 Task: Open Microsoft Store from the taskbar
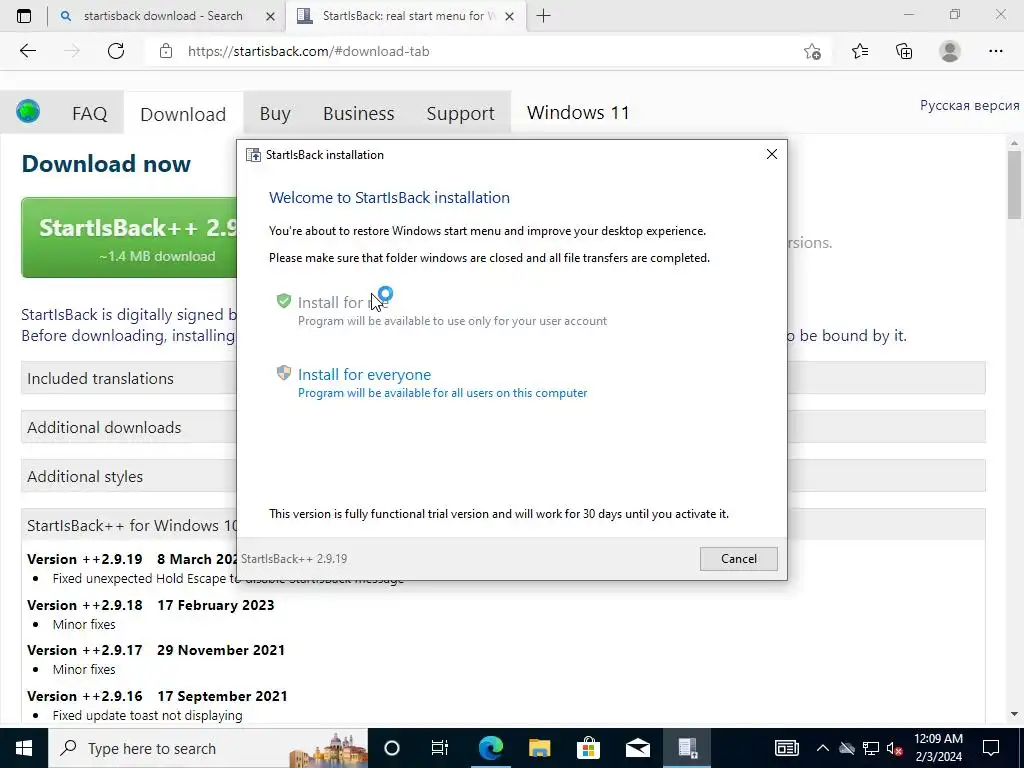[588, 748]
